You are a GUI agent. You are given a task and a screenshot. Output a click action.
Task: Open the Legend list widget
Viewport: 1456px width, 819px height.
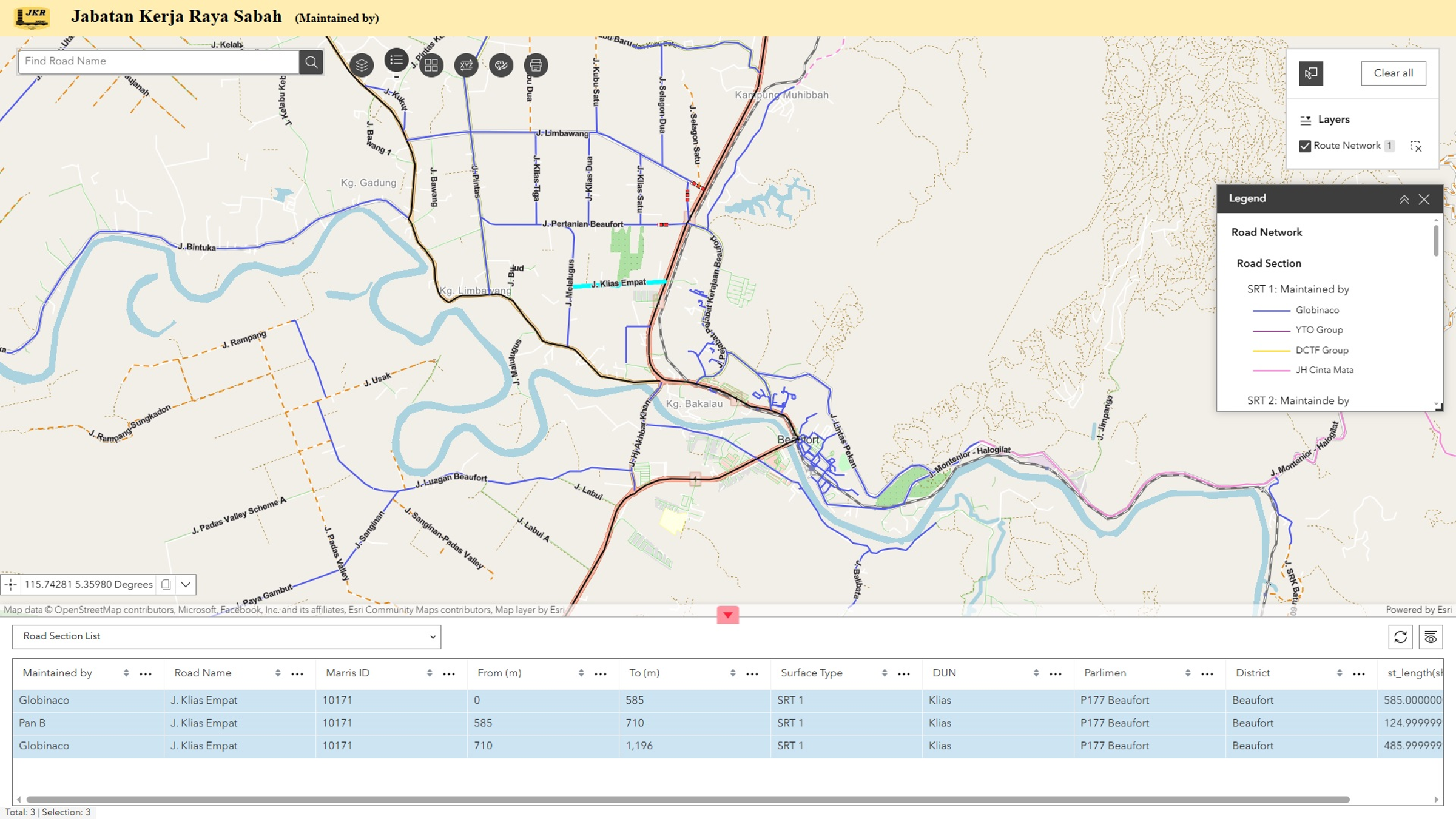396,61
